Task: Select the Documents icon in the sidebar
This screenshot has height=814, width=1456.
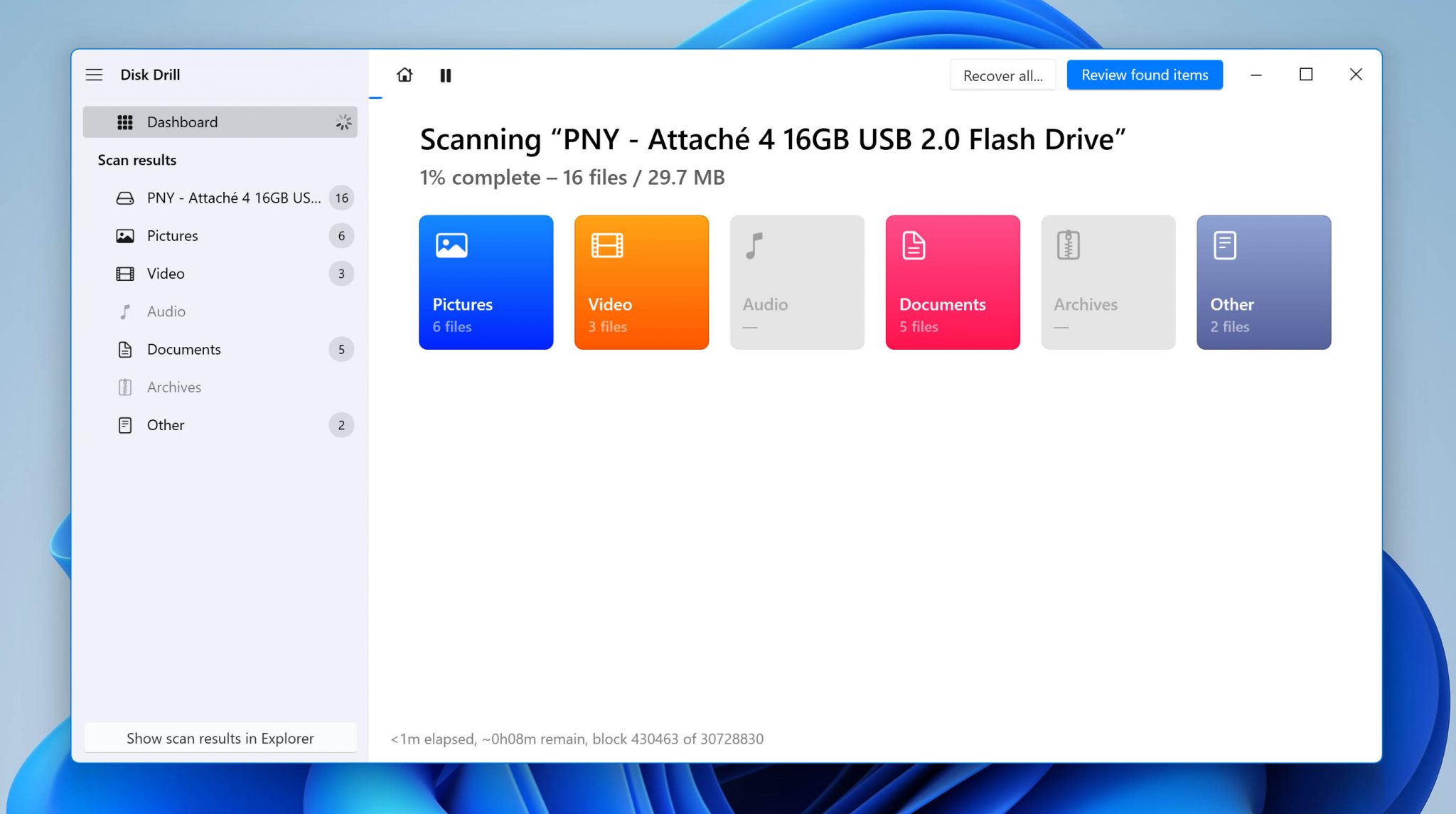Action: (x=125, y=349)
